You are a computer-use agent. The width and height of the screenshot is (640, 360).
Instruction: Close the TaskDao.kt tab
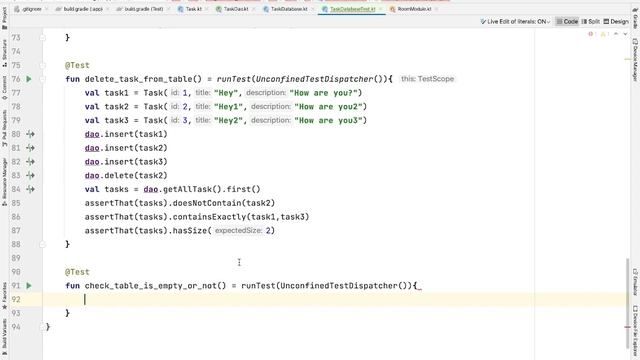[253, 9]
